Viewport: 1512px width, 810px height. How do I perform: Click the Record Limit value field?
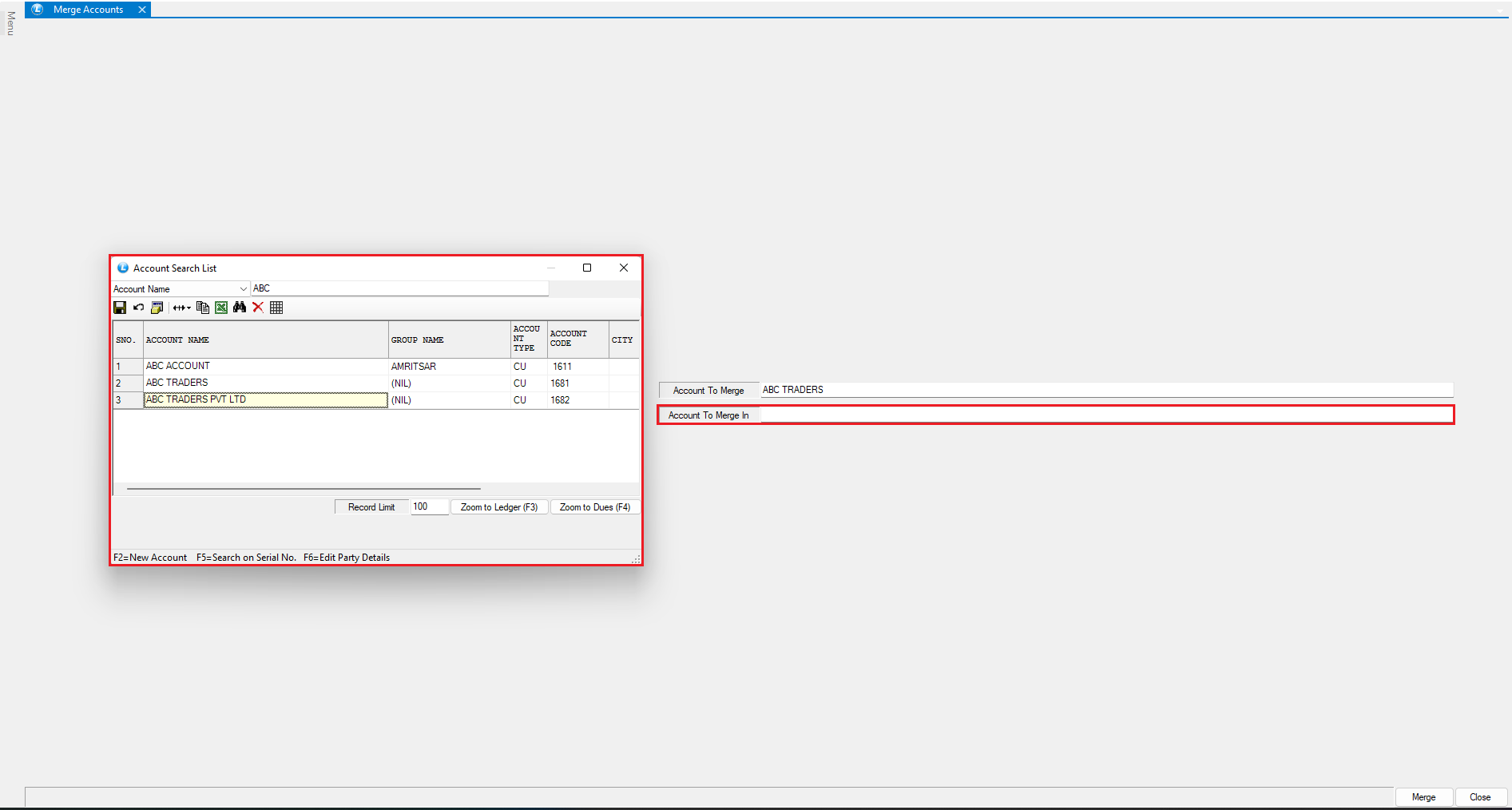[x=429, y=507]
